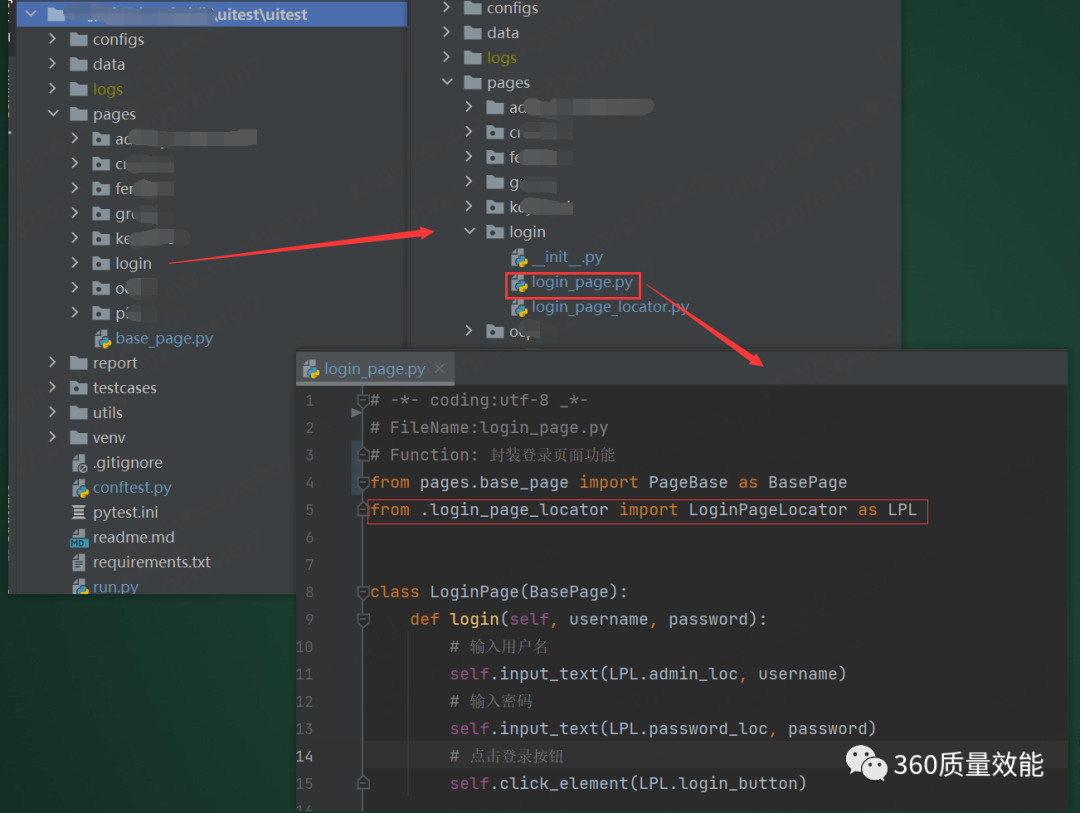Click line number 8 in the gutter

point(309,592)
